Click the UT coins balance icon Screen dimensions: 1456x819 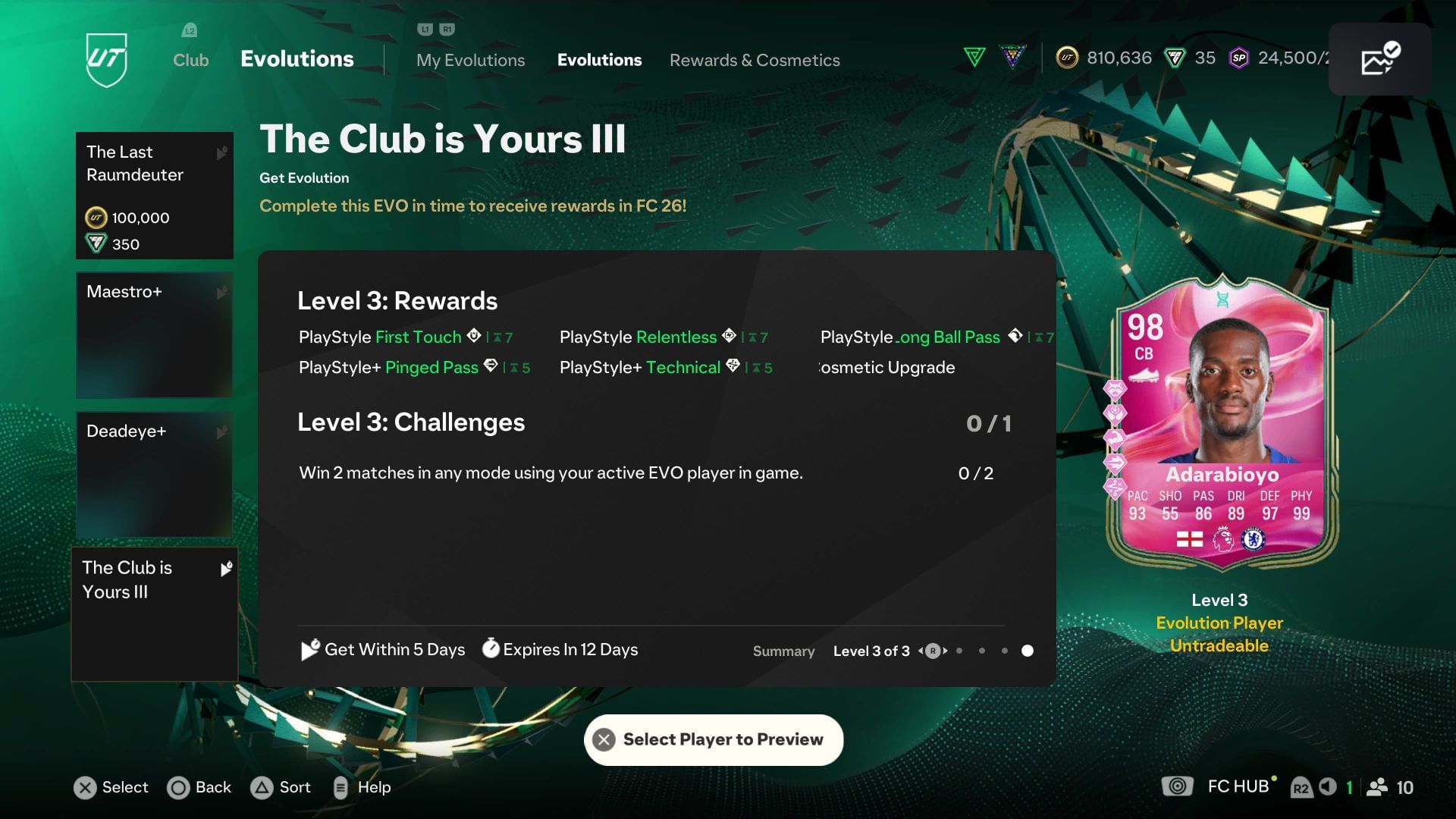(x=1067, y=58)
